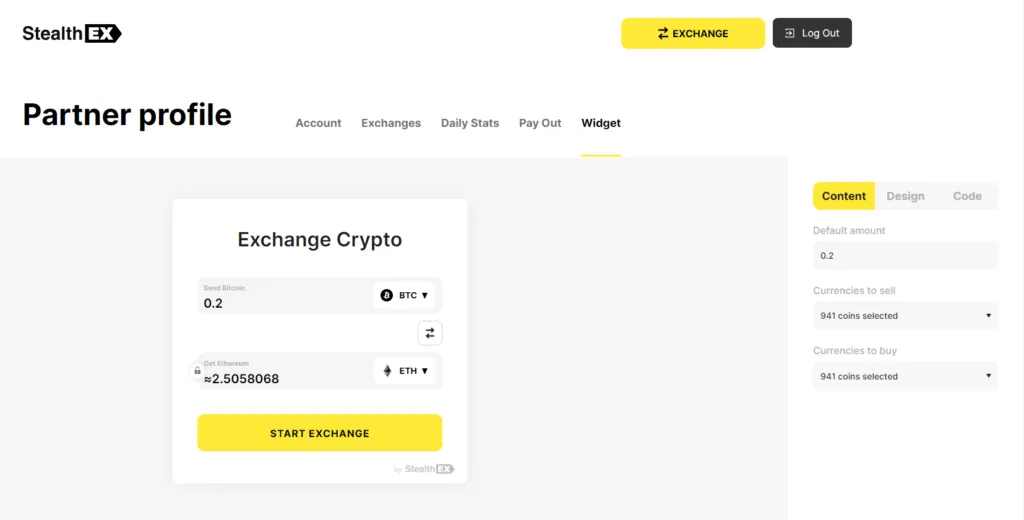Expand the Currencies to buy dropdown
The image size is (1024, 520).
(x=905, y=377)
